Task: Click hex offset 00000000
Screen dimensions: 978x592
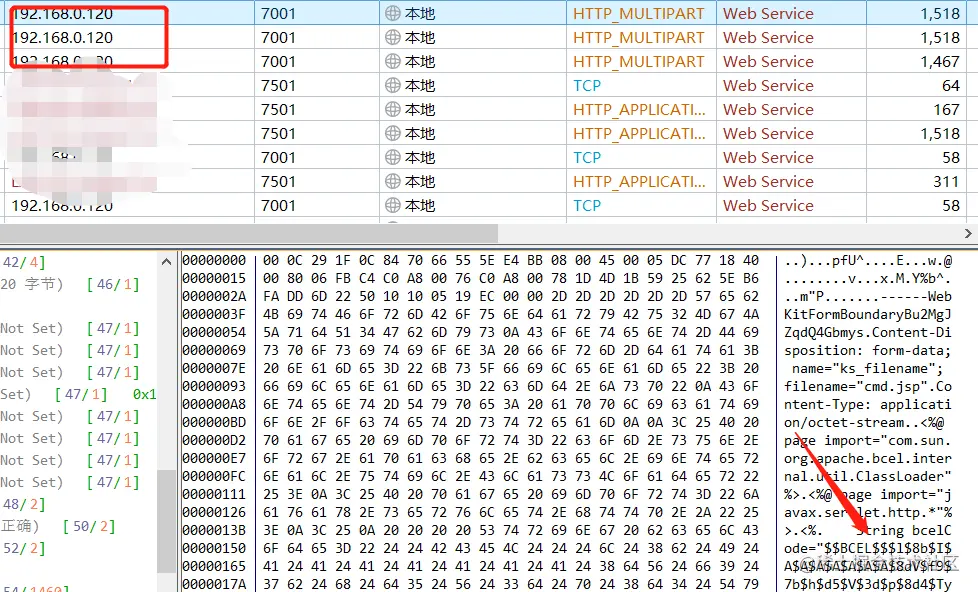Action: [x=215, y=260]
